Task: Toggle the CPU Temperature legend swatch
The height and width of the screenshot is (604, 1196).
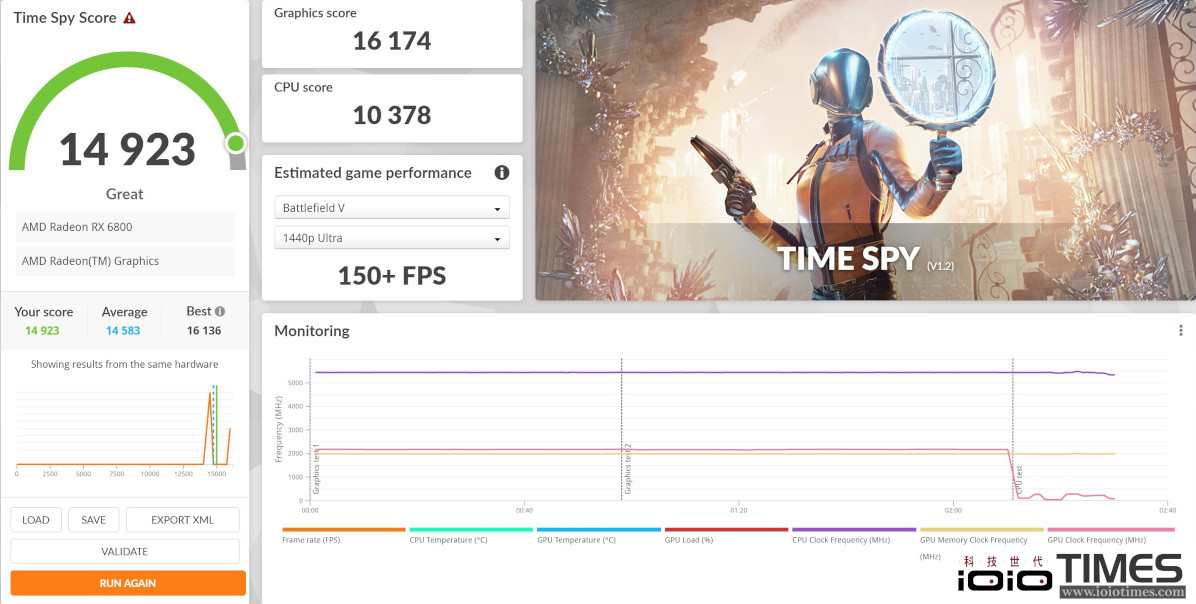Action: click(471, 529)
